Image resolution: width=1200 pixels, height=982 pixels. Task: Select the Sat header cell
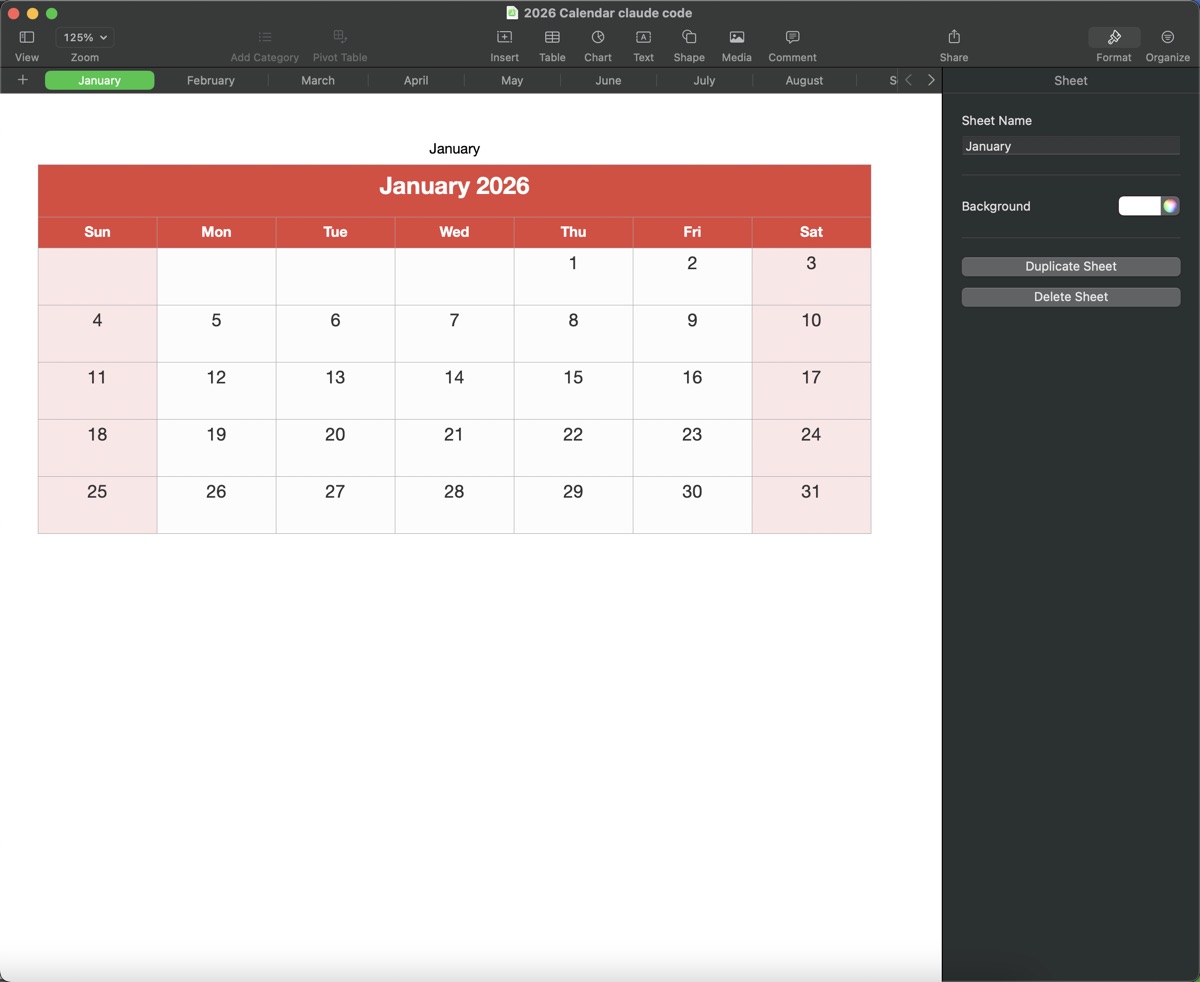811,232
